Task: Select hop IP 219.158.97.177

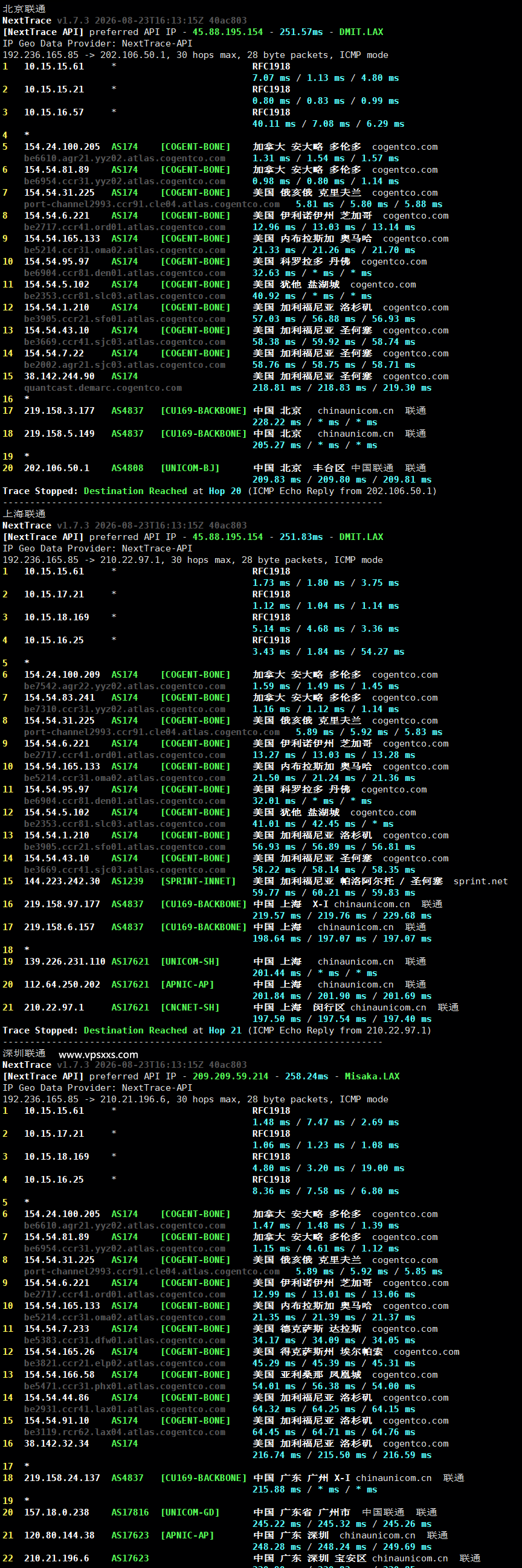Action: coord(62,905)
